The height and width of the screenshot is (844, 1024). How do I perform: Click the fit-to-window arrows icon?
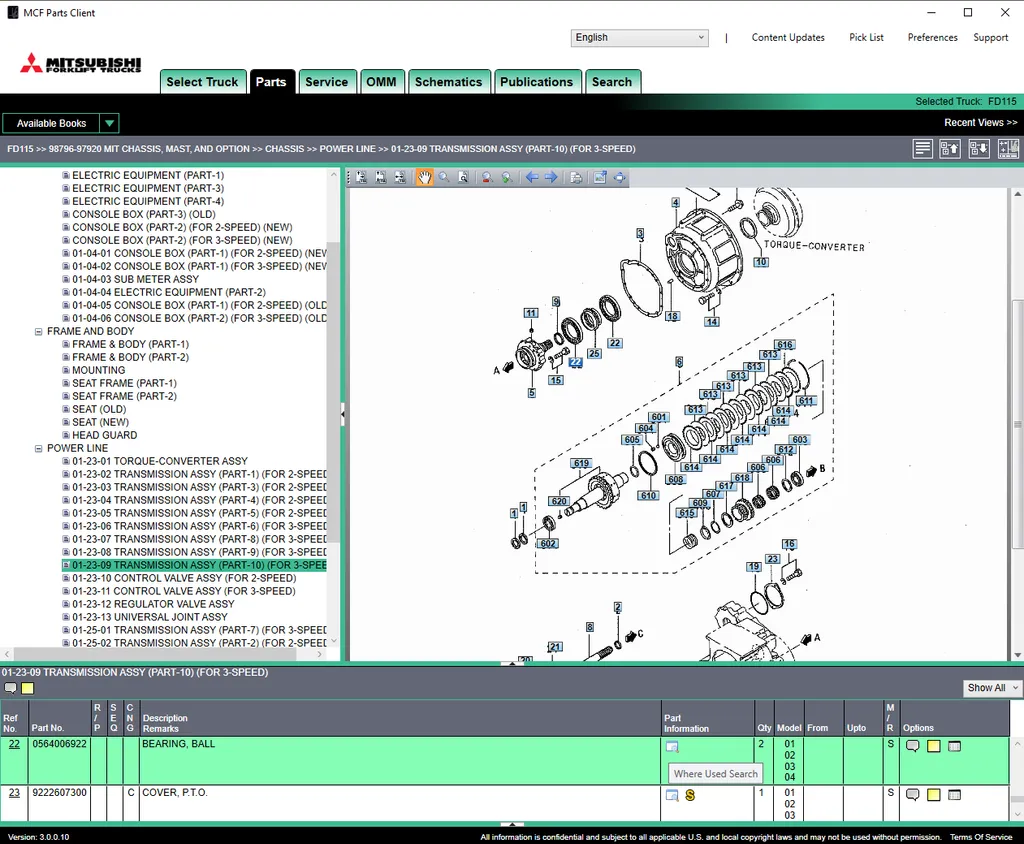pyautogui.click(x=619, y=177)
